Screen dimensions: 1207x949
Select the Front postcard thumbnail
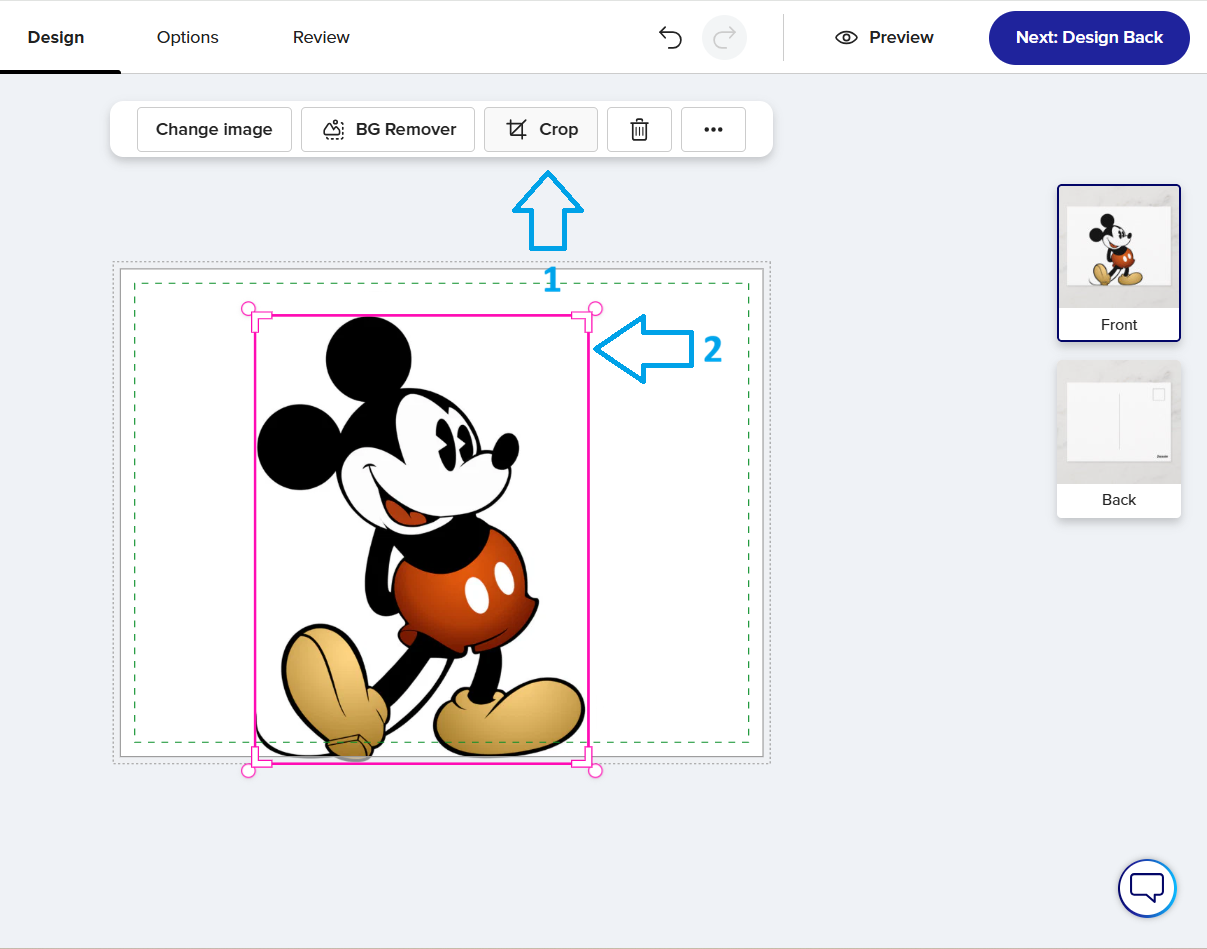click(x=1118, y=263)
